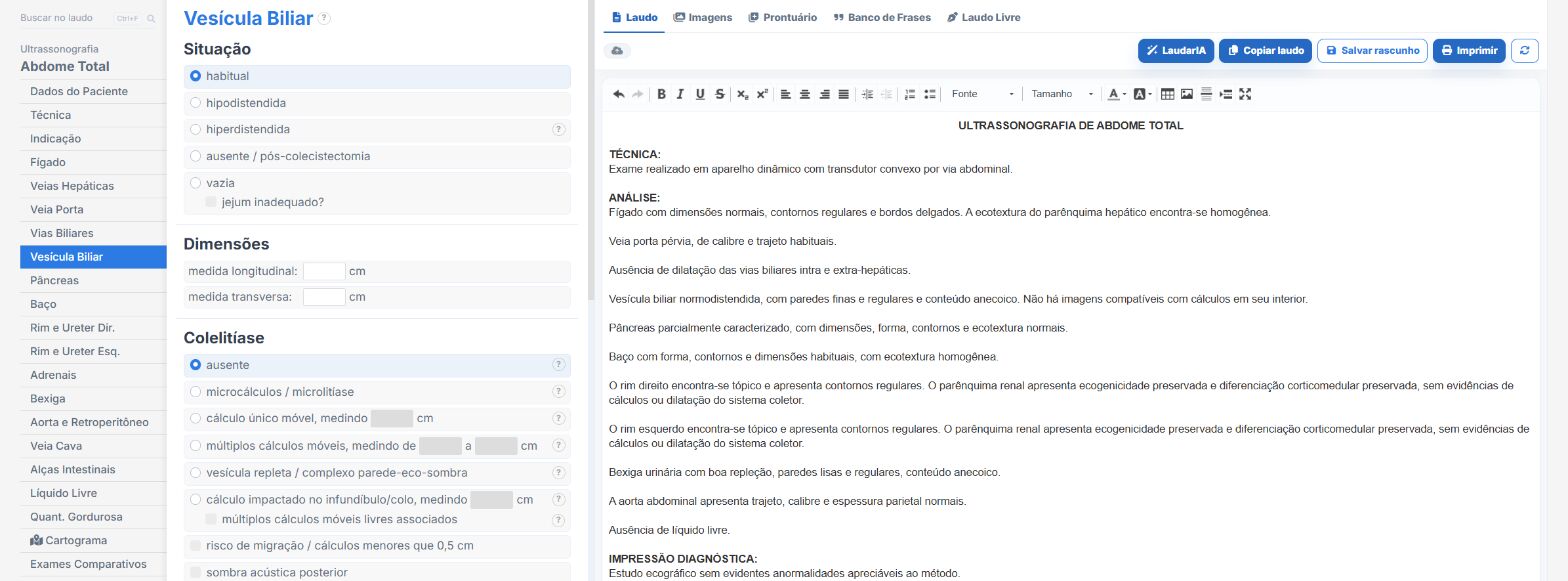Open the Fonte font dropdown
This screenshot has height=581, width=1568.
tap(982, 94)
